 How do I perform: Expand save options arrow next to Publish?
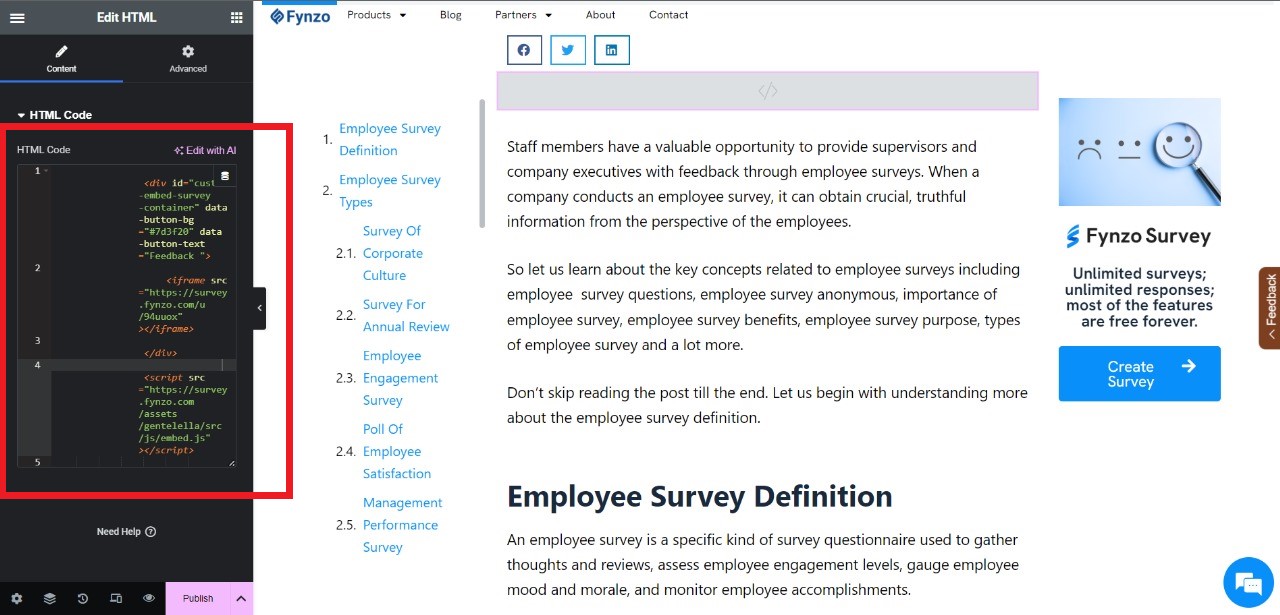point(241,598)
